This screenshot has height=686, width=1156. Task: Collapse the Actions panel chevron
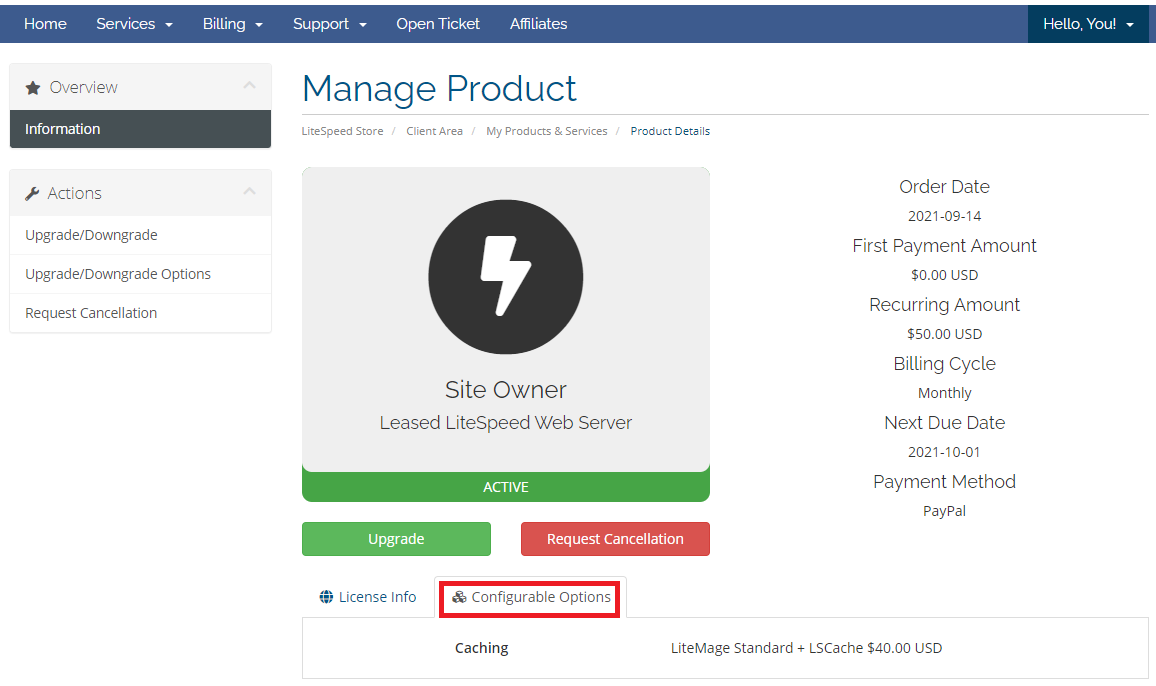249,192
